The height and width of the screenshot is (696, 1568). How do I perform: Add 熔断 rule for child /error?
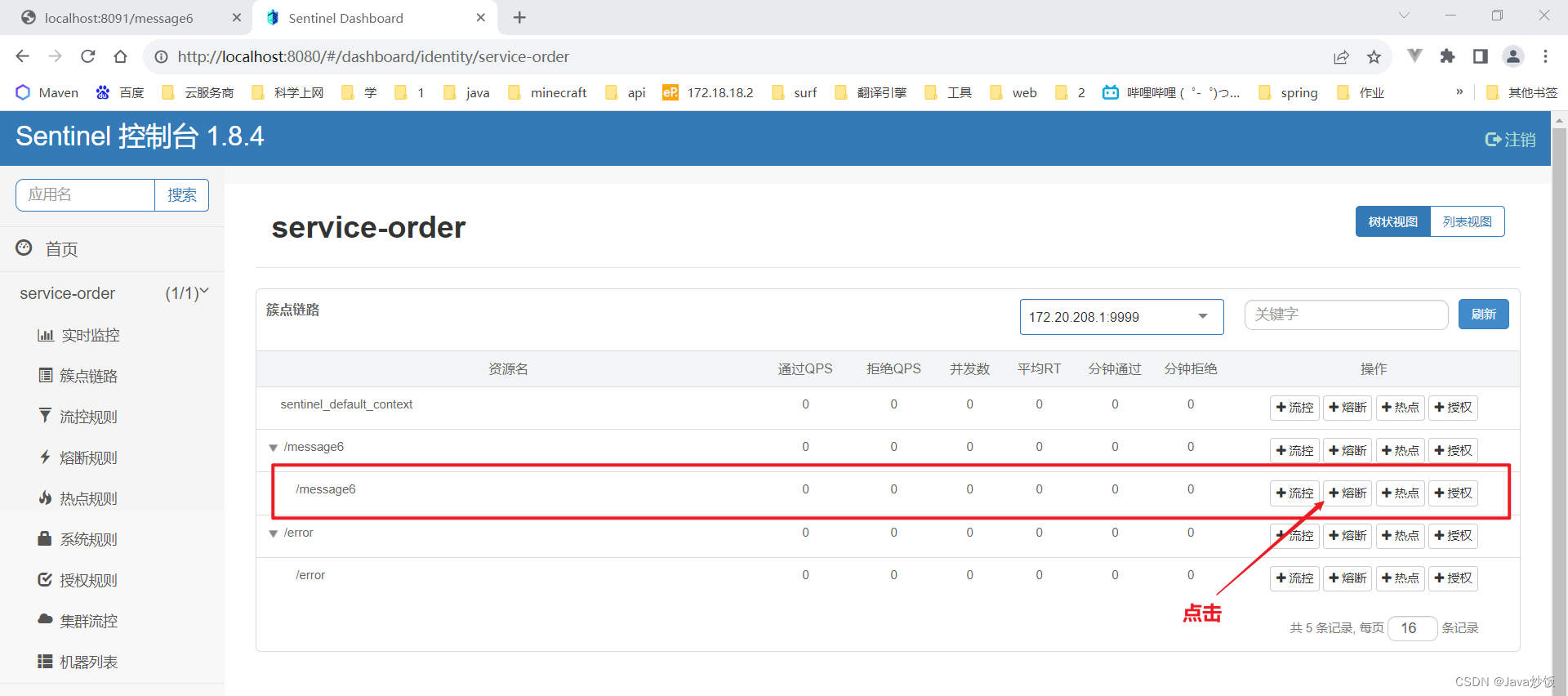[1347, 578]
